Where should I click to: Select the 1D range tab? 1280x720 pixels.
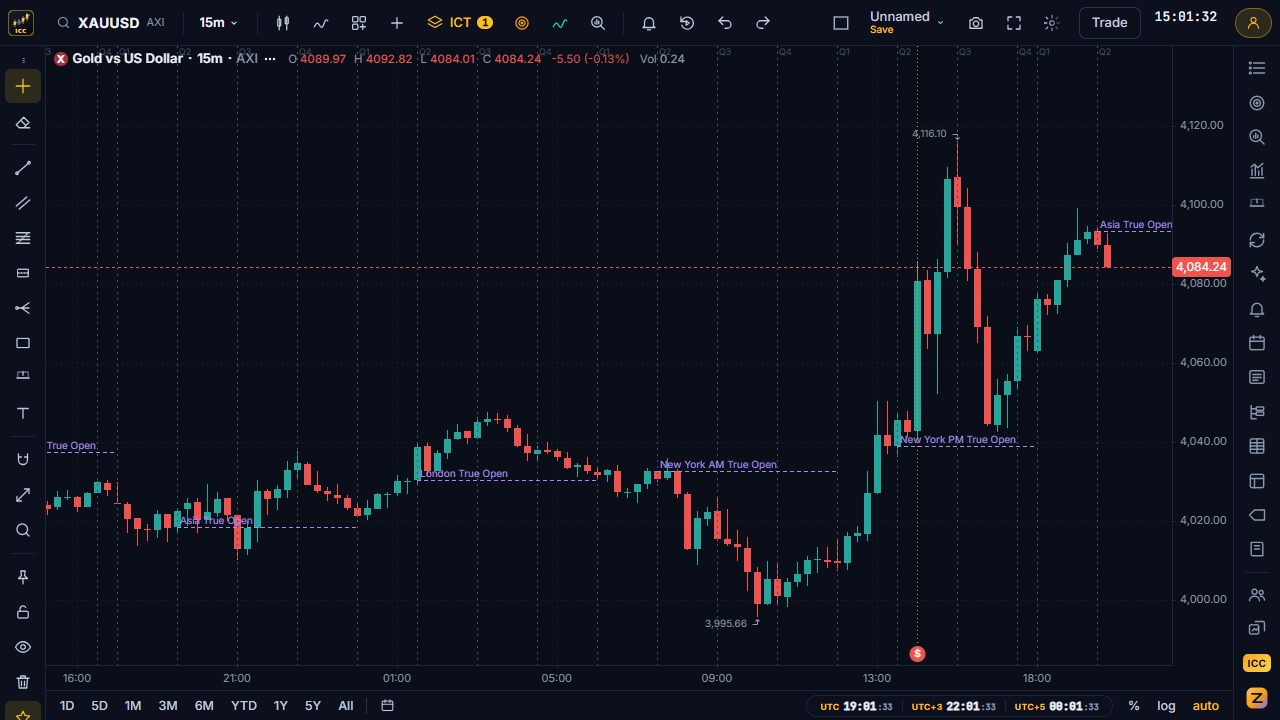[x=67, y=705]
